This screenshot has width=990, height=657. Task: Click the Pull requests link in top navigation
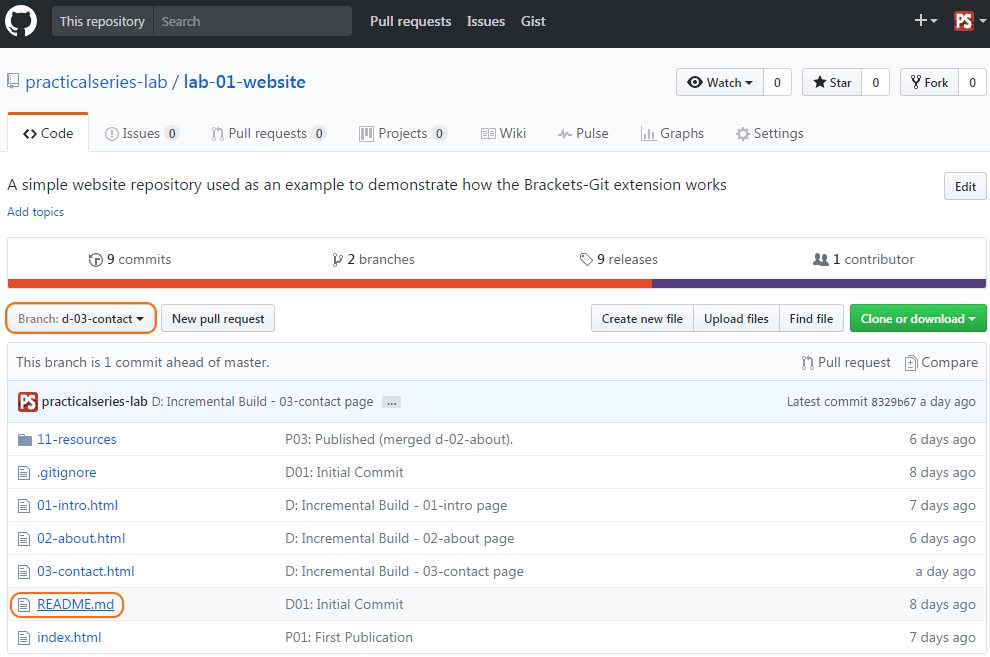pos(410,21)
